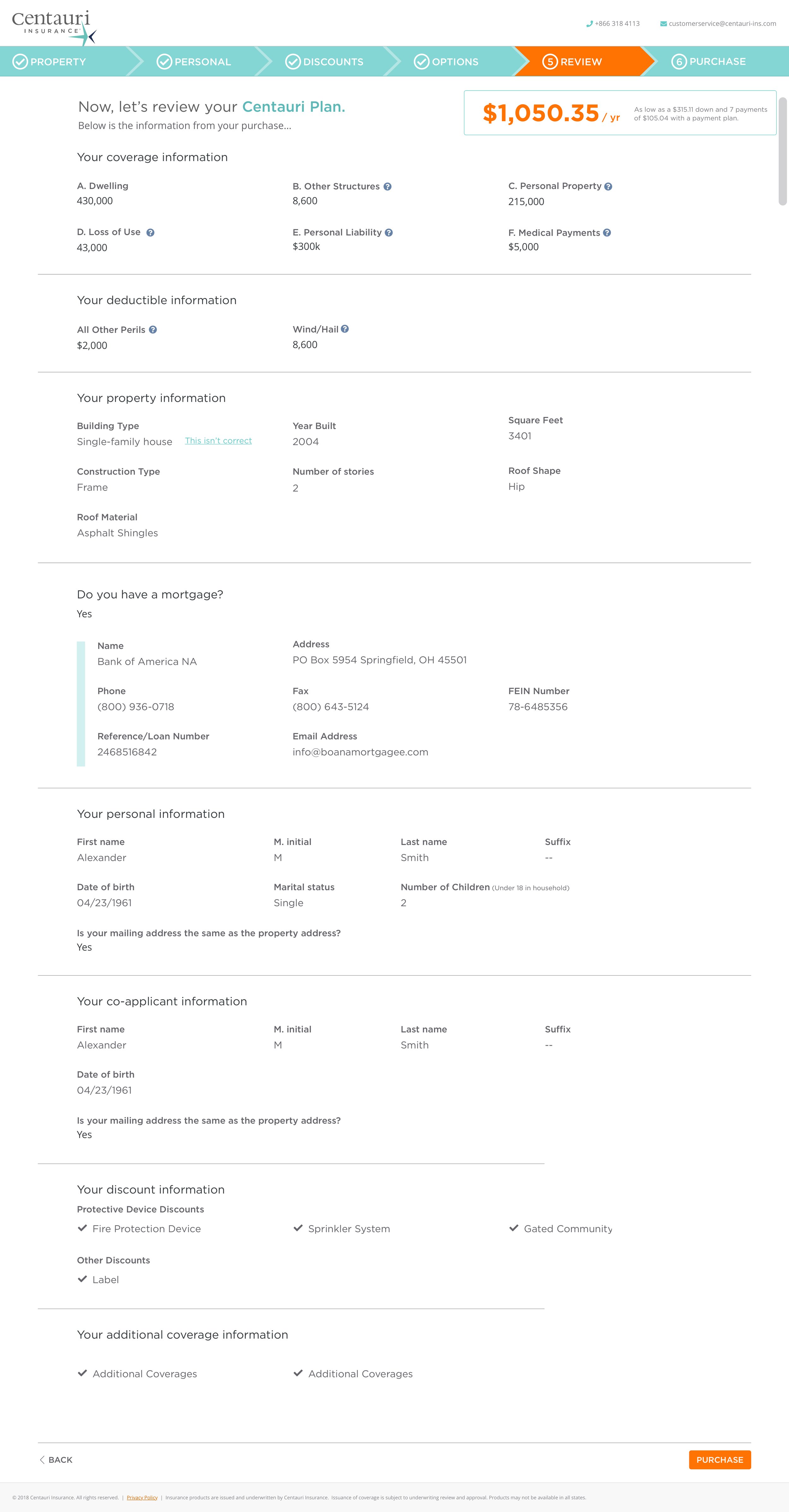Click the Sprinkler System checkmark

pyautogui.click(x=298, y=1228)
